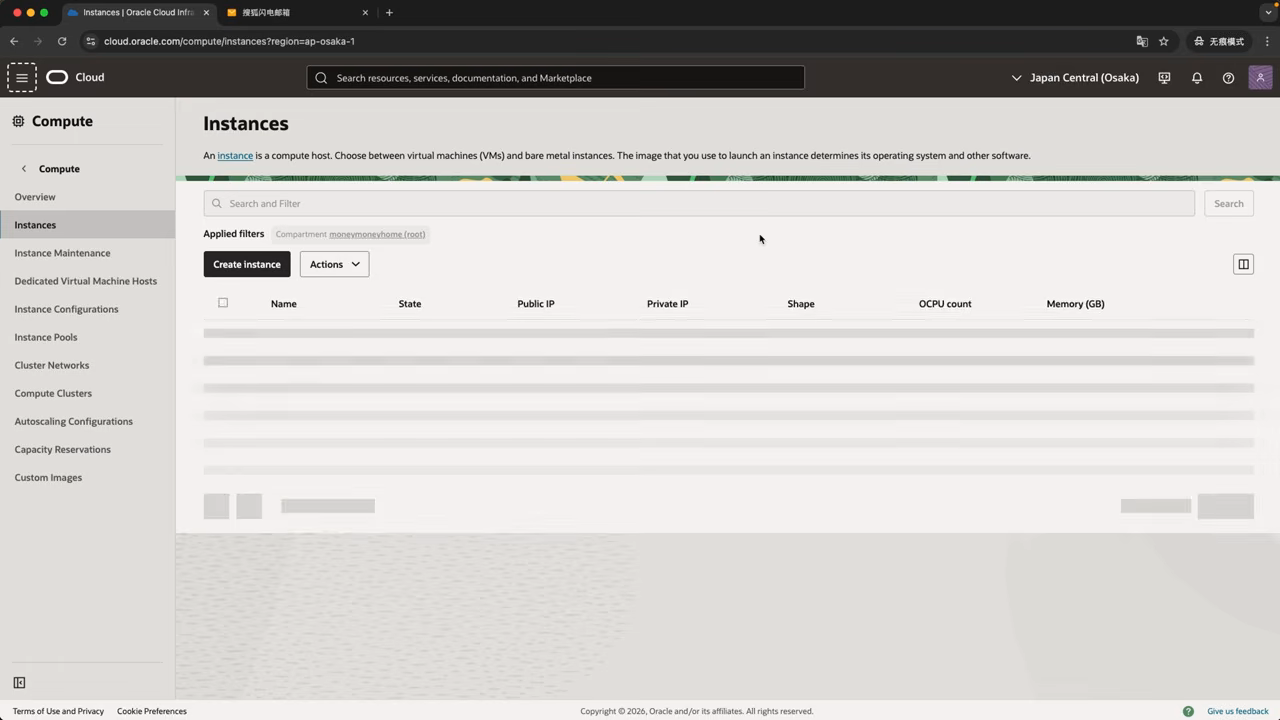Open Custom Images in the sidebar
1280x720 pixels.
click(x=48, y=477)
